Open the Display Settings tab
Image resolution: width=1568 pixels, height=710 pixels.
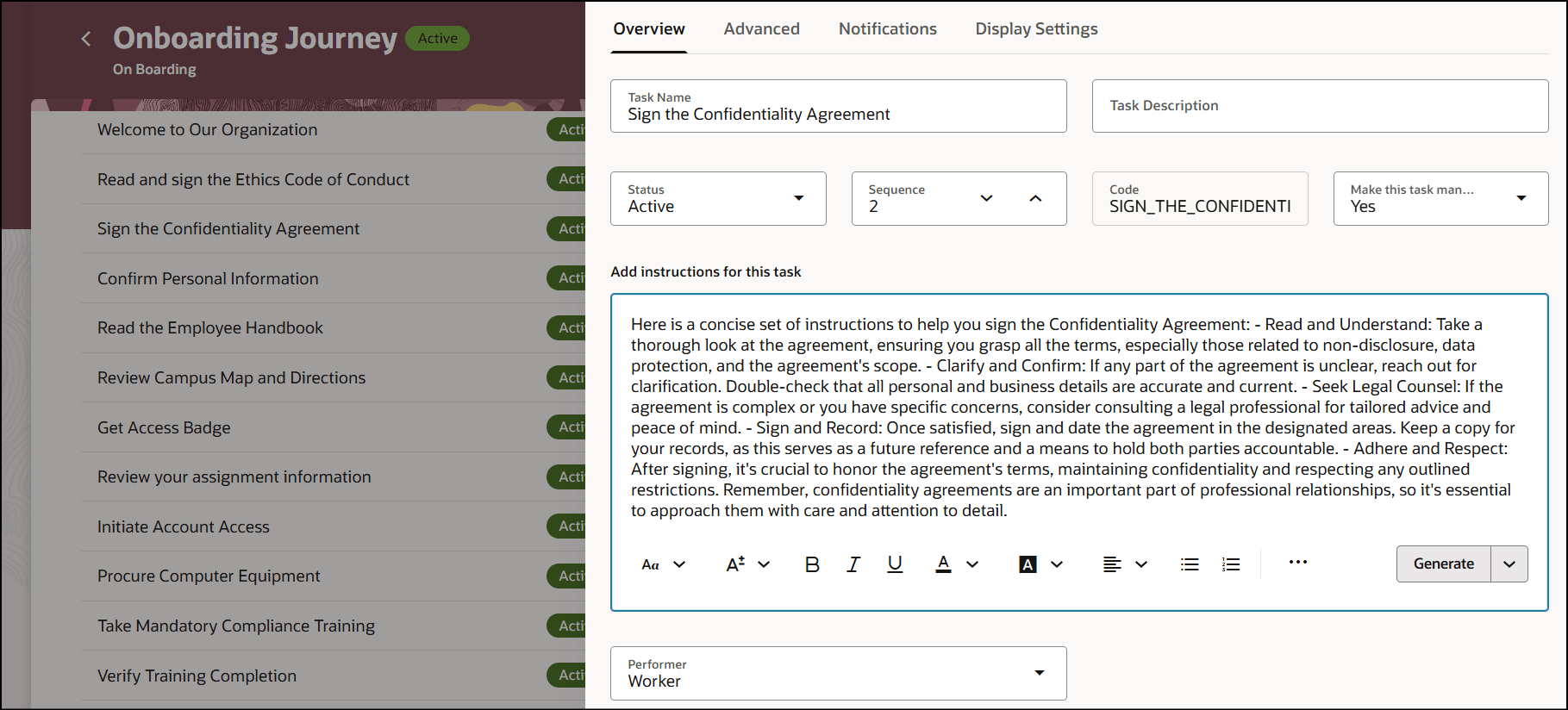click(1037, 28)
